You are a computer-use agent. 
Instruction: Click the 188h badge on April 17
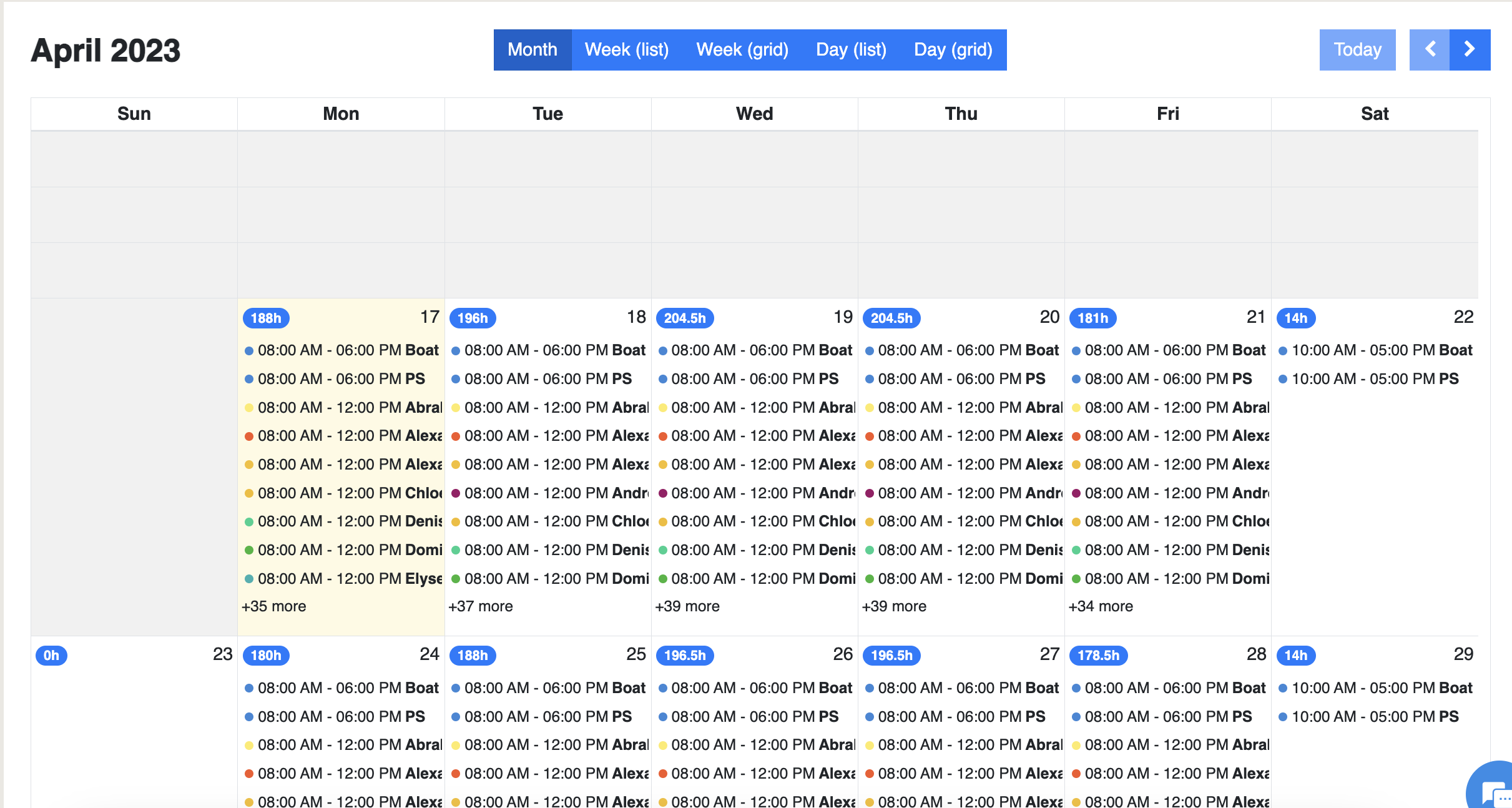coord(266,318)
